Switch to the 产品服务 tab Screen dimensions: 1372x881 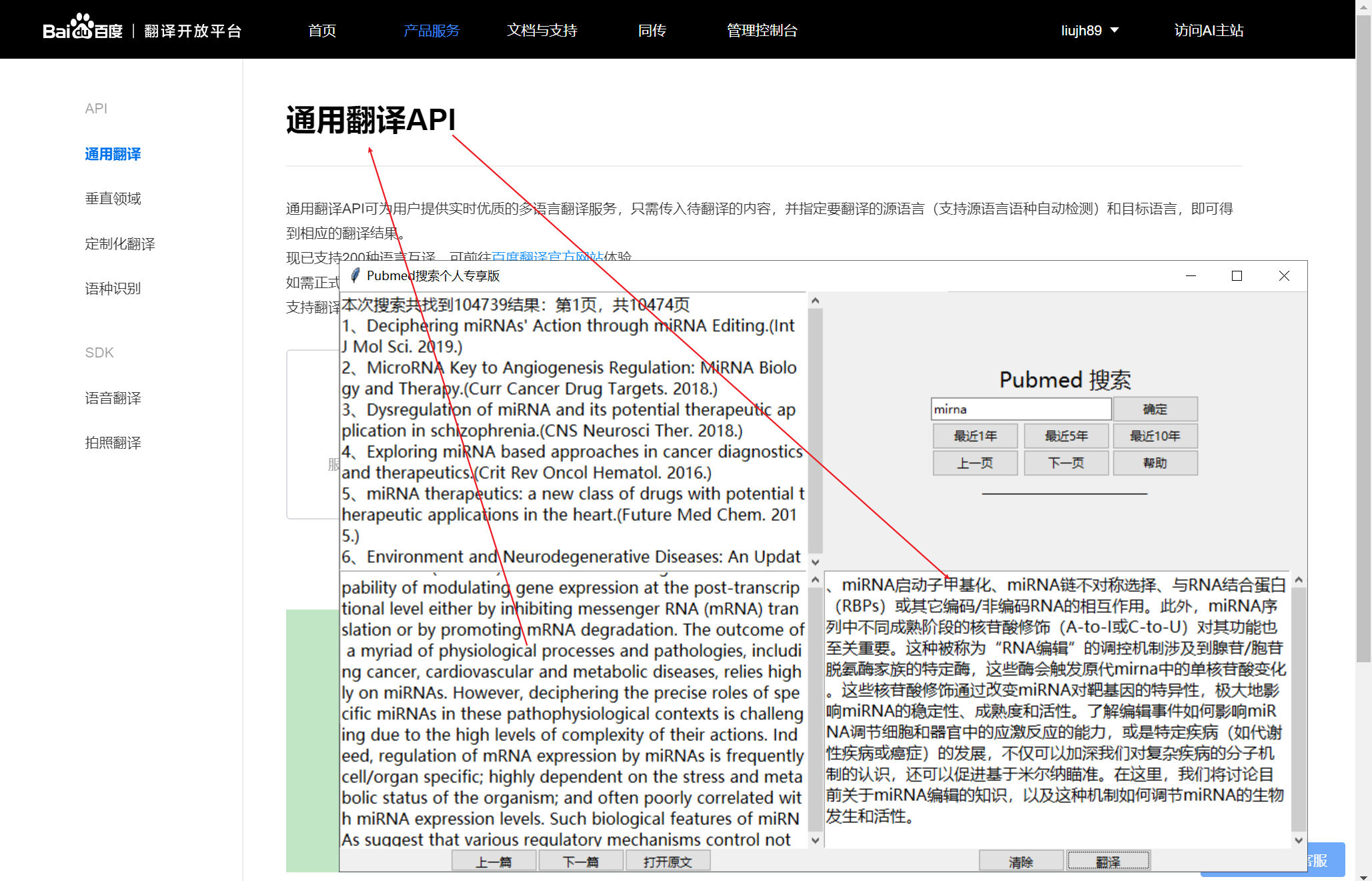coord(432,30)
